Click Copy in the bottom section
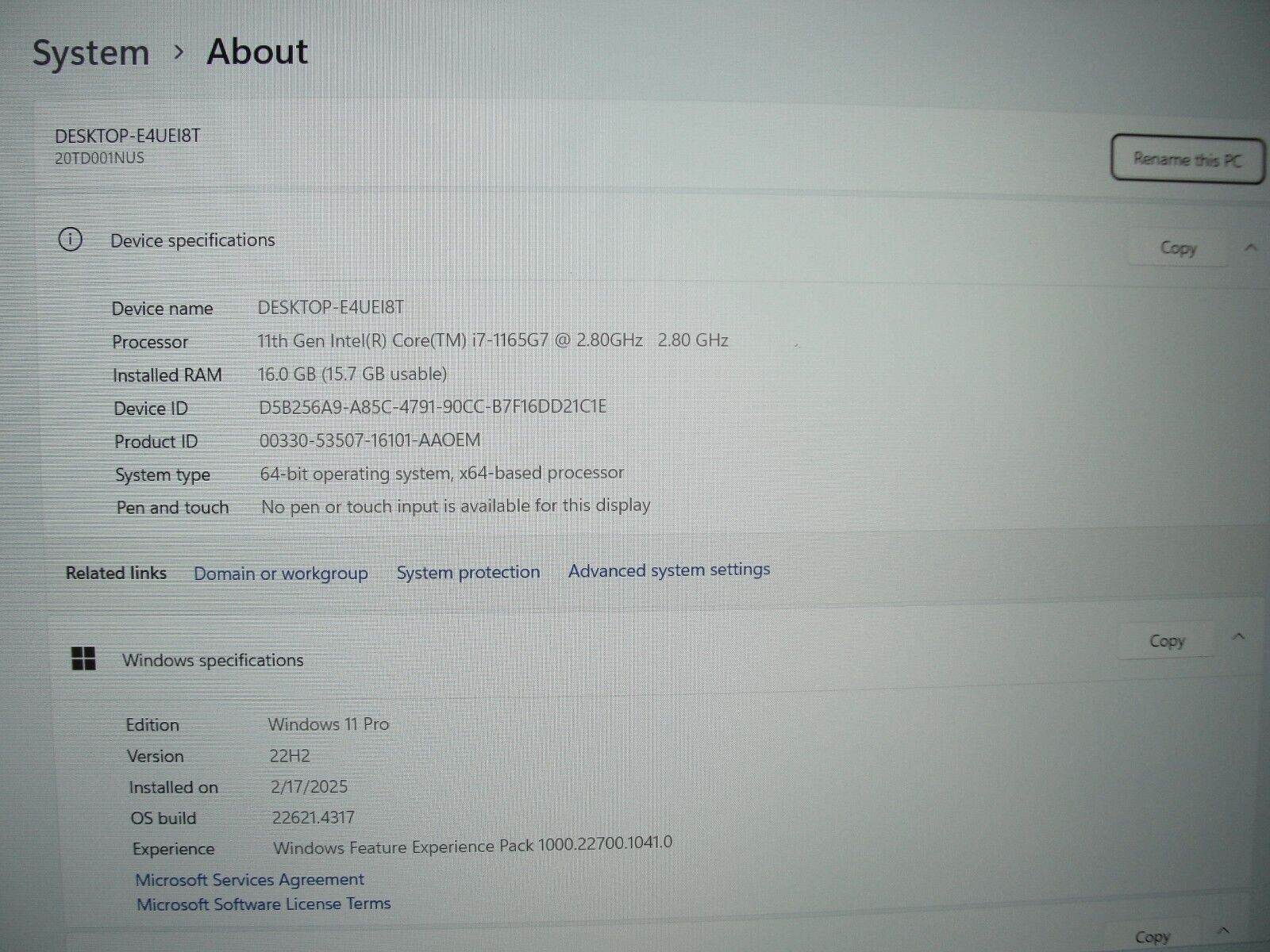Image resolution: width=1270 pixels, height=952 pixels. [1152, 937]
